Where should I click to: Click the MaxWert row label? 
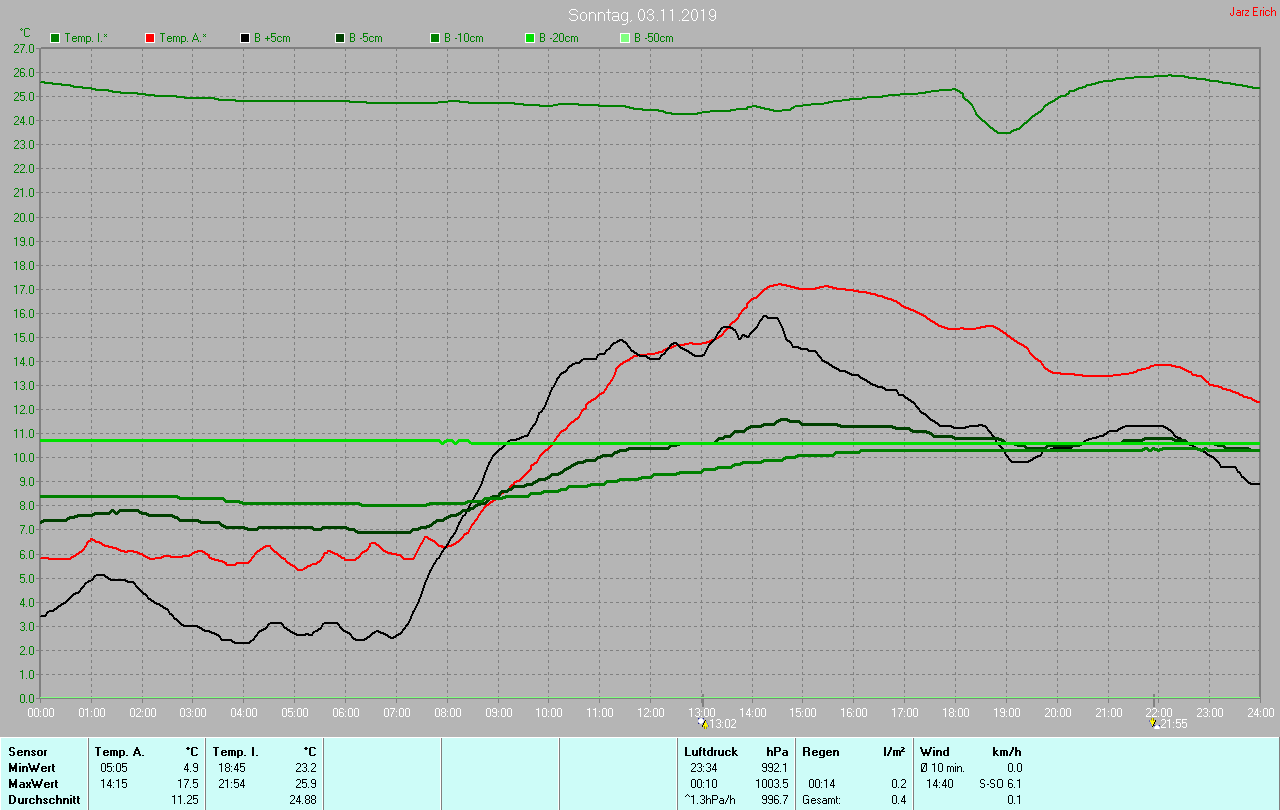(33, 783)
